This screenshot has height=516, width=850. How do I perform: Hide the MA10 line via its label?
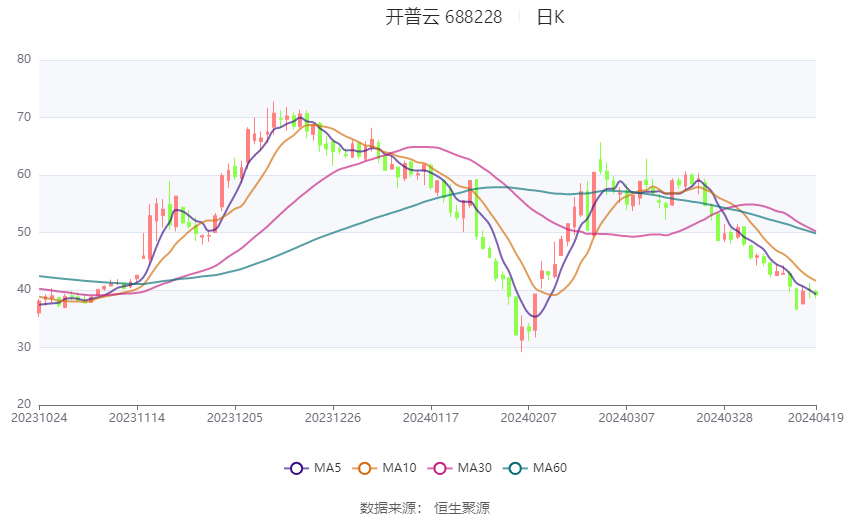[399, 468]
